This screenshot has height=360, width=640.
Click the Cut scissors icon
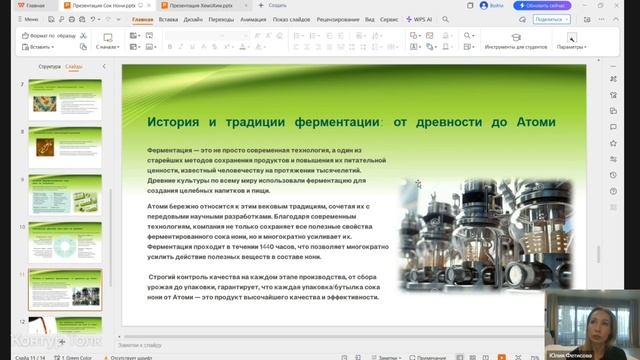tap(83, 36)
